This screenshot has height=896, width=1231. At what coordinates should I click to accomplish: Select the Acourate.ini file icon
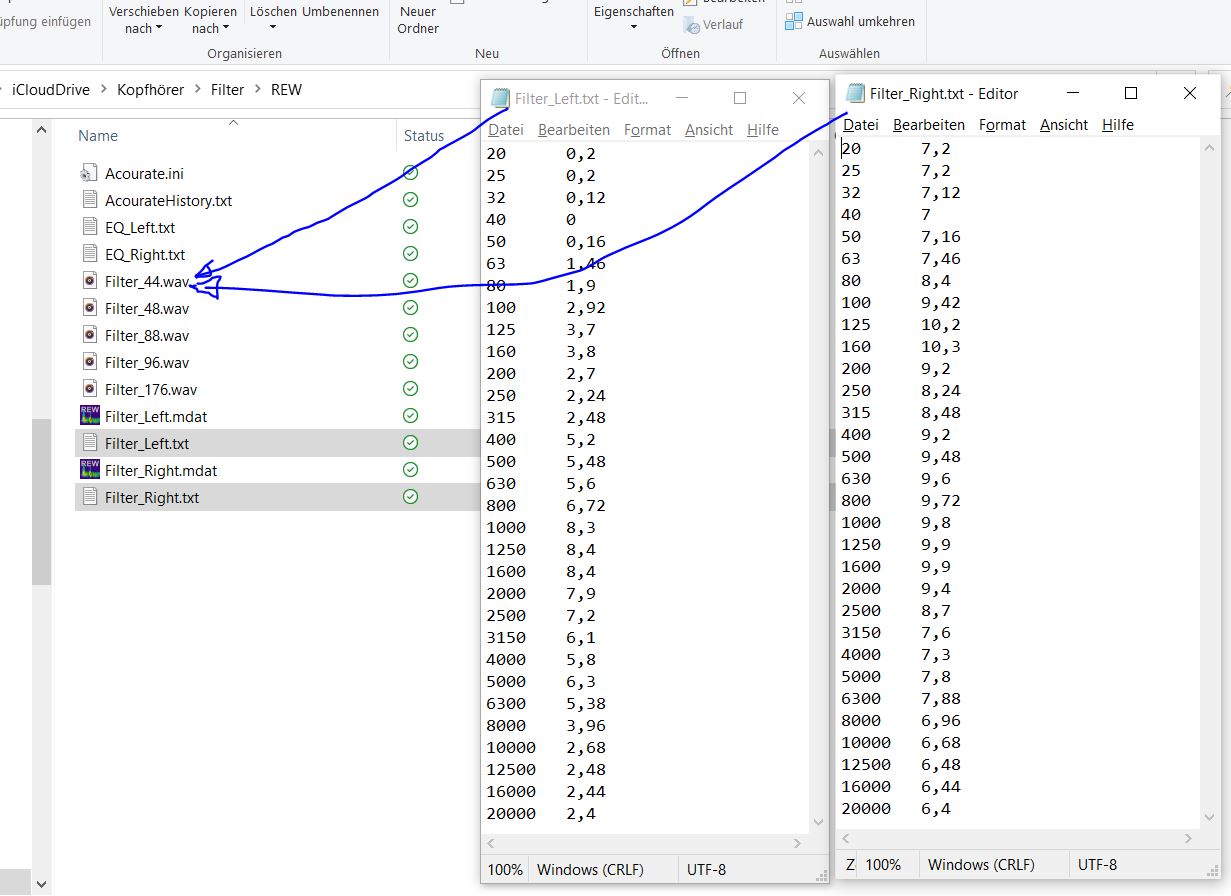[x=89, y=173]
